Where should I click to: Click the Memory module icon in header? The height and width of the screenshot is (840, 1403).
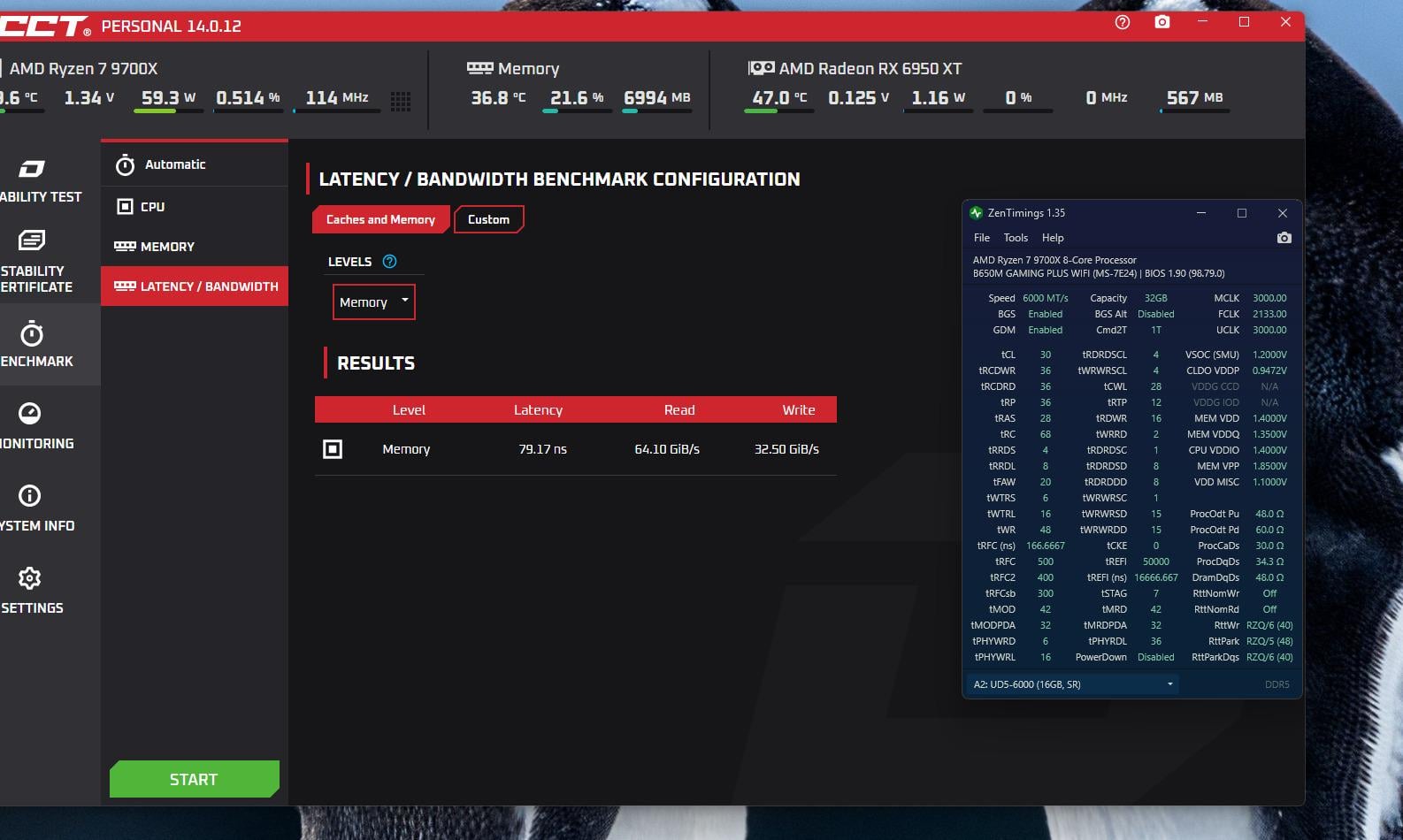coord(479,68)
